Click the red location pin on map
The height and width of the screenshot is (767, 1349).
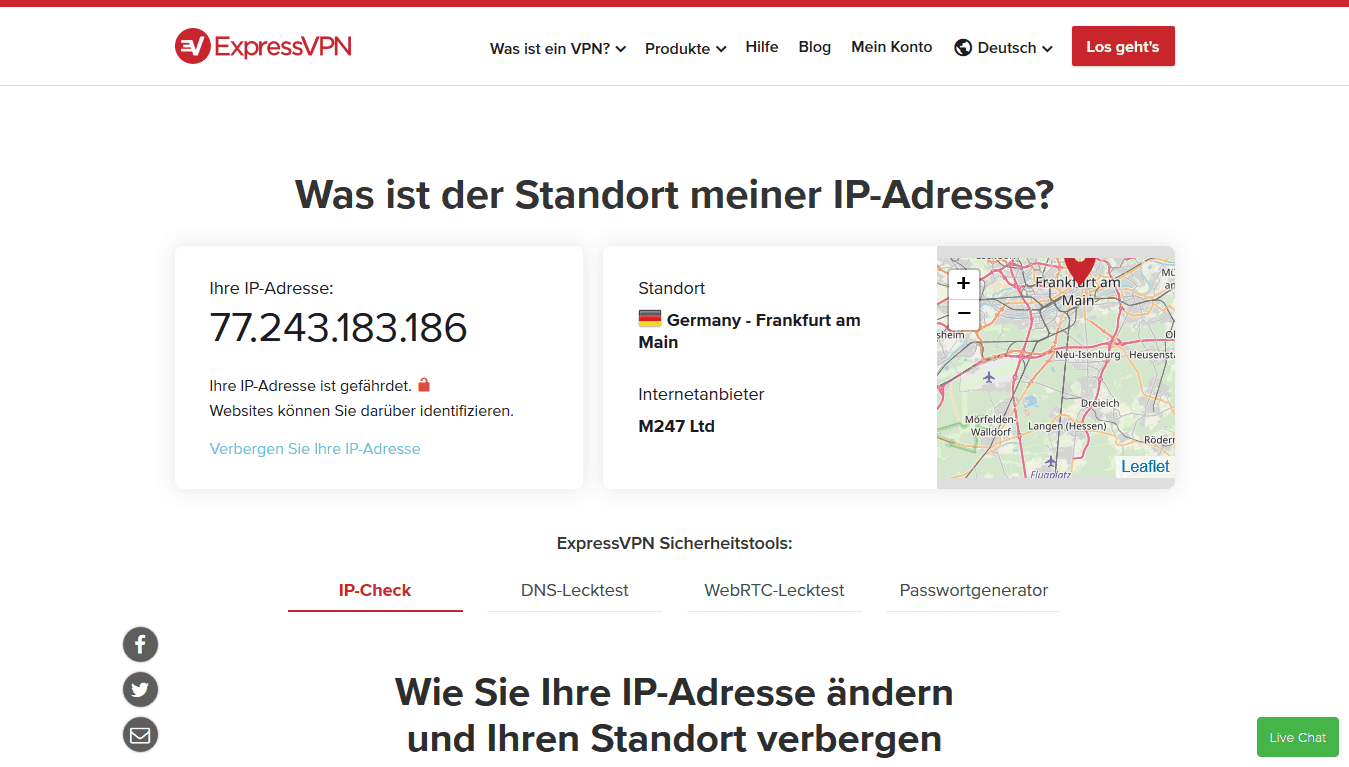(x=1079, y=270)
